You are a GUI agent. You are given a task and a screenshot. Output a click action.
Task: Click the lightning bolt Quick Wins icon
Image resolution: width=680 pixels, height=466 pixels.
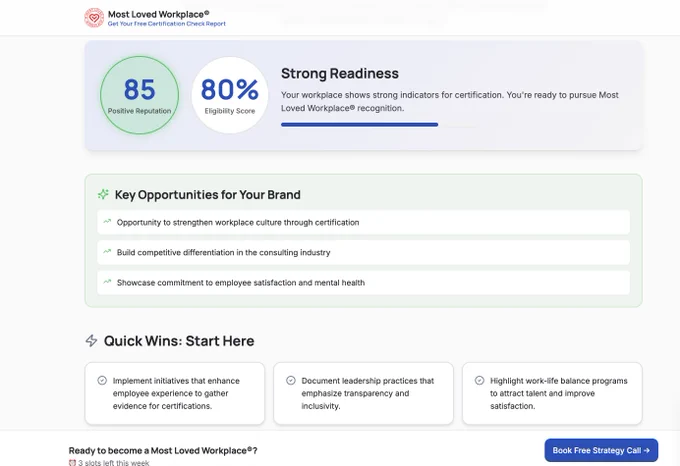click(x=91, y=341)
